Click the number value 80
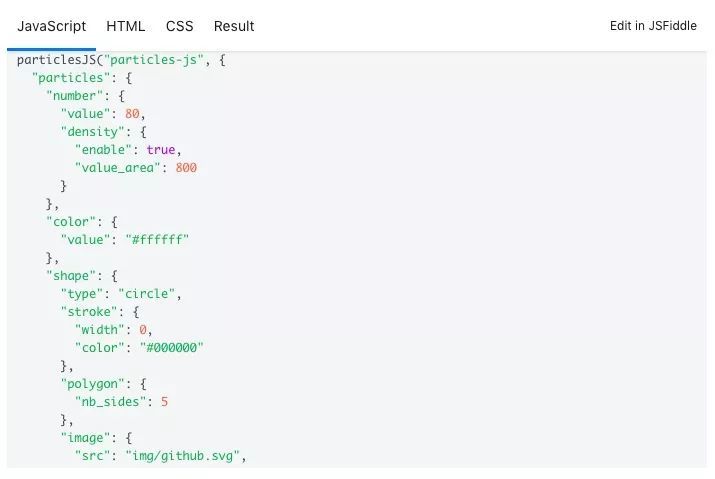The width and height of the screenshot is (715, 479). pyautogui.click(x=132, y=114)
